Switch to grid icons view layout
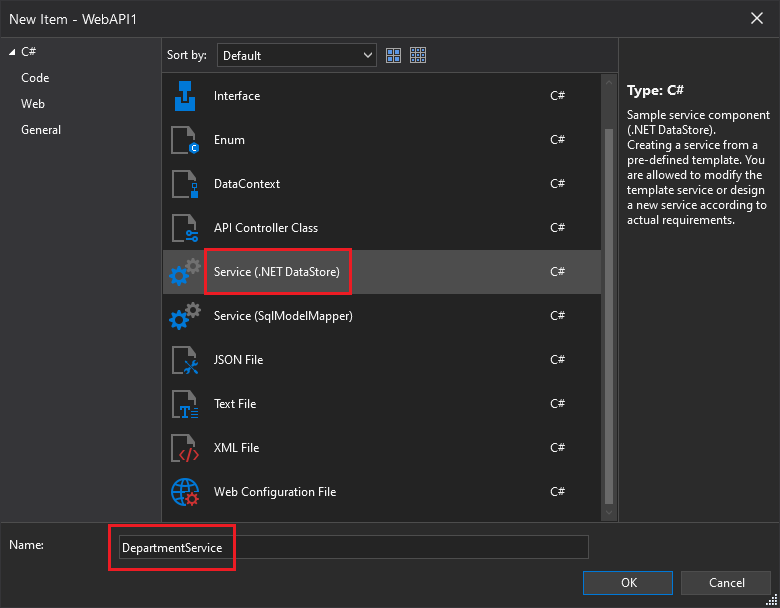 coord(418,56)
